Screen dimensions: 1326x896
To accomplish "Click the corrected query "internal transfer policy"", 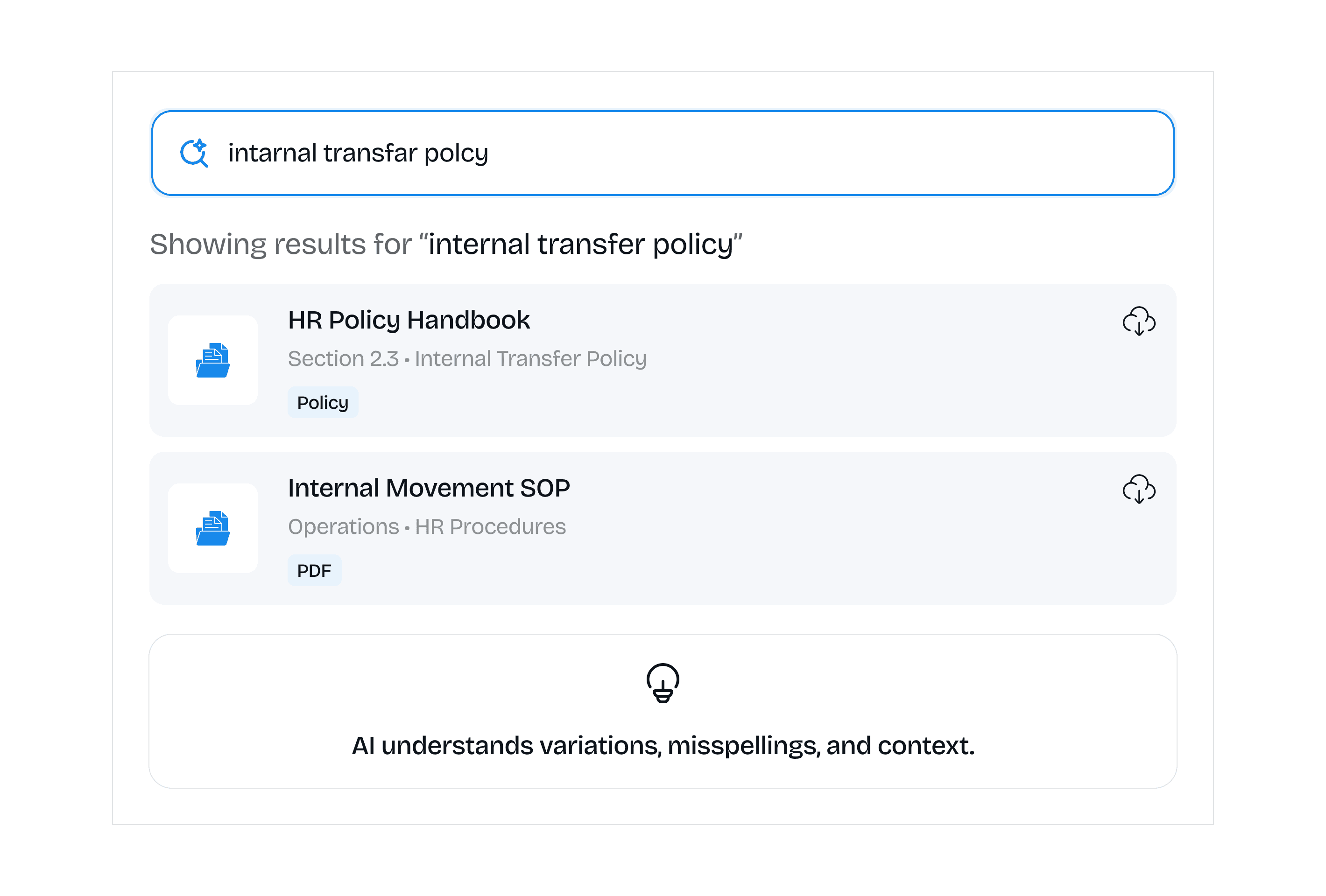I will pyautogui.click(x=580, y=244).
